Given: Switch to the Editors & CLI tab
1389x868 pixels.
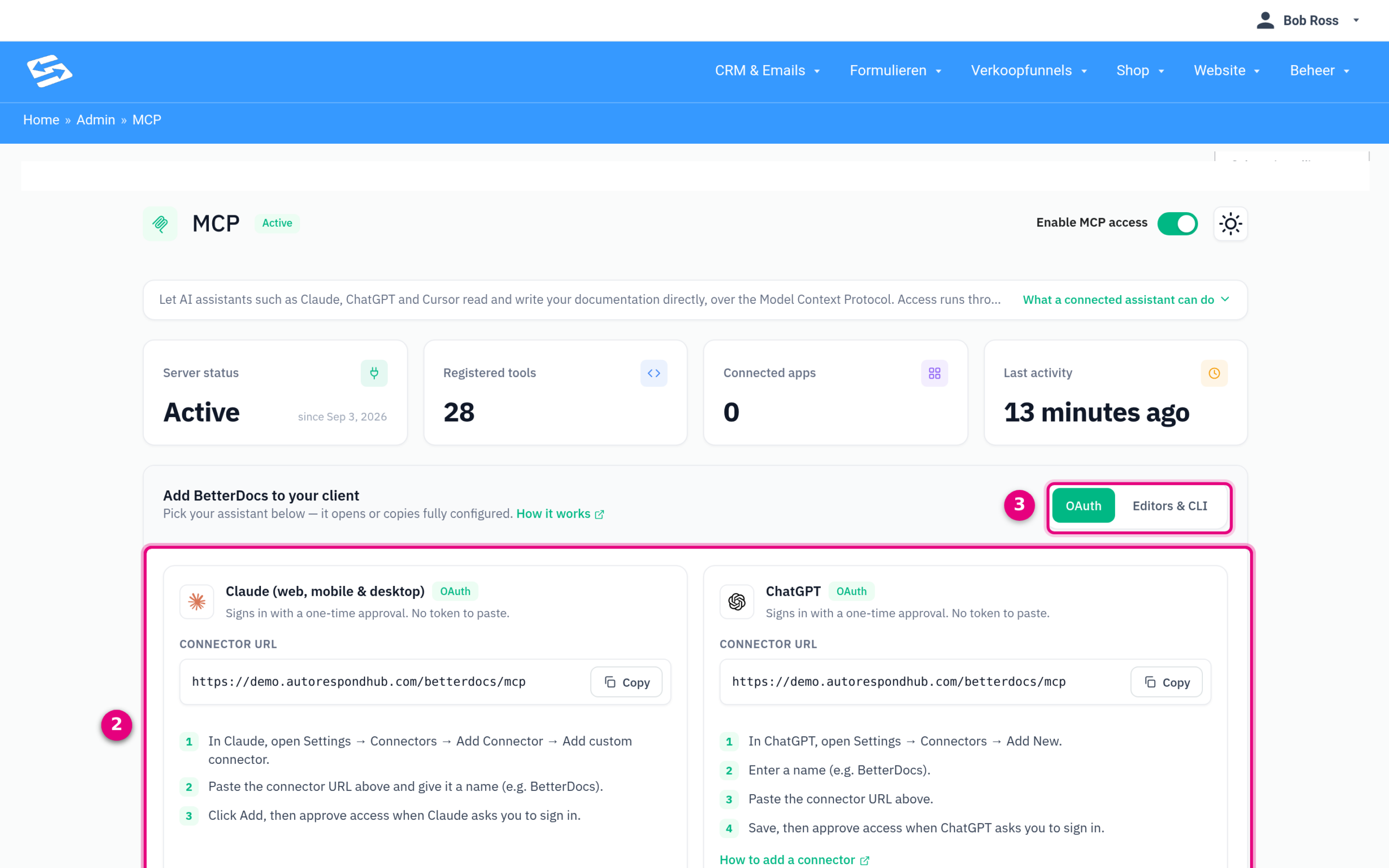Looking at the screenshot, I should click(x=1170, y=506).
